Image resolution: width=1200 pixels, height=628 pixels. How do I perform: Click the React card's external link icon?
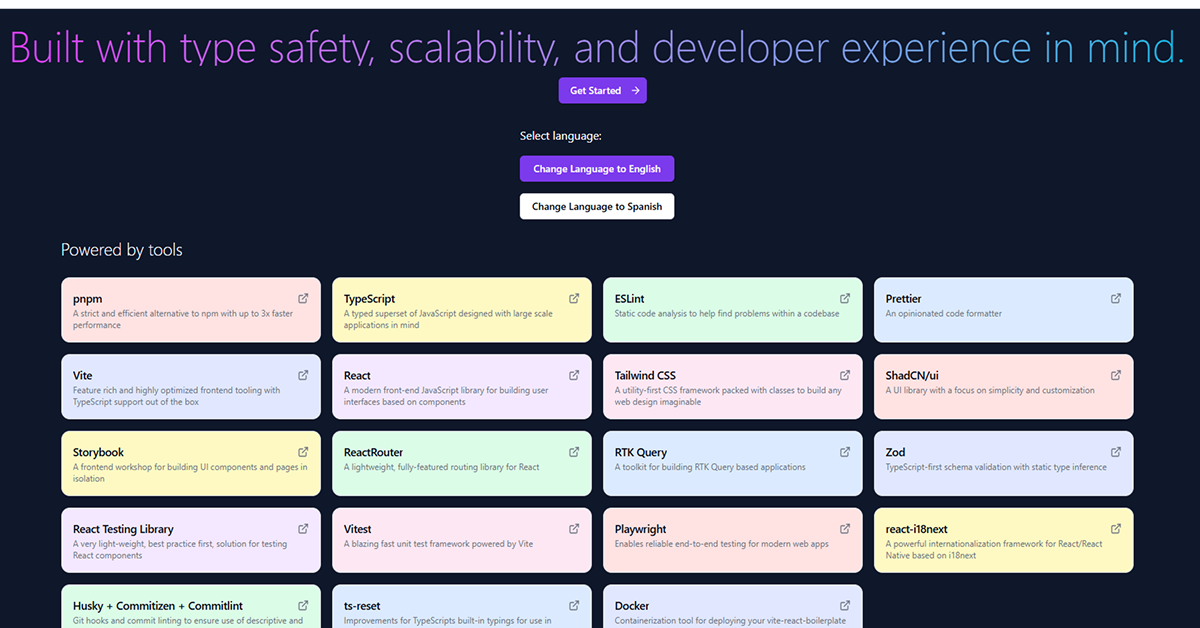[x=574, y=374]
